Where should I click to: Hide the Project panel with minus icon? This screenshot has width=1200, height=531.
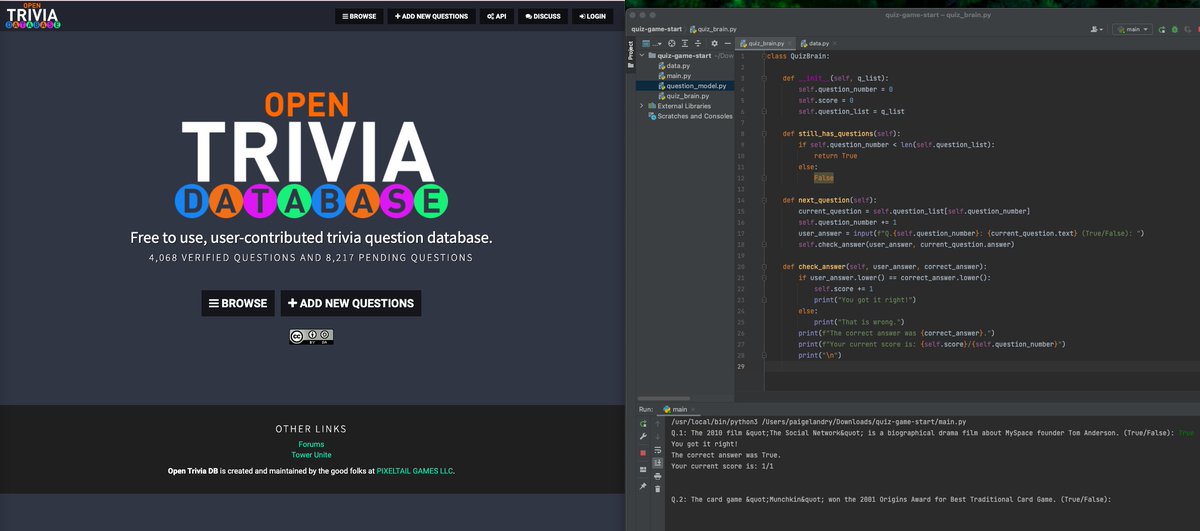click(x=727, y=44)
